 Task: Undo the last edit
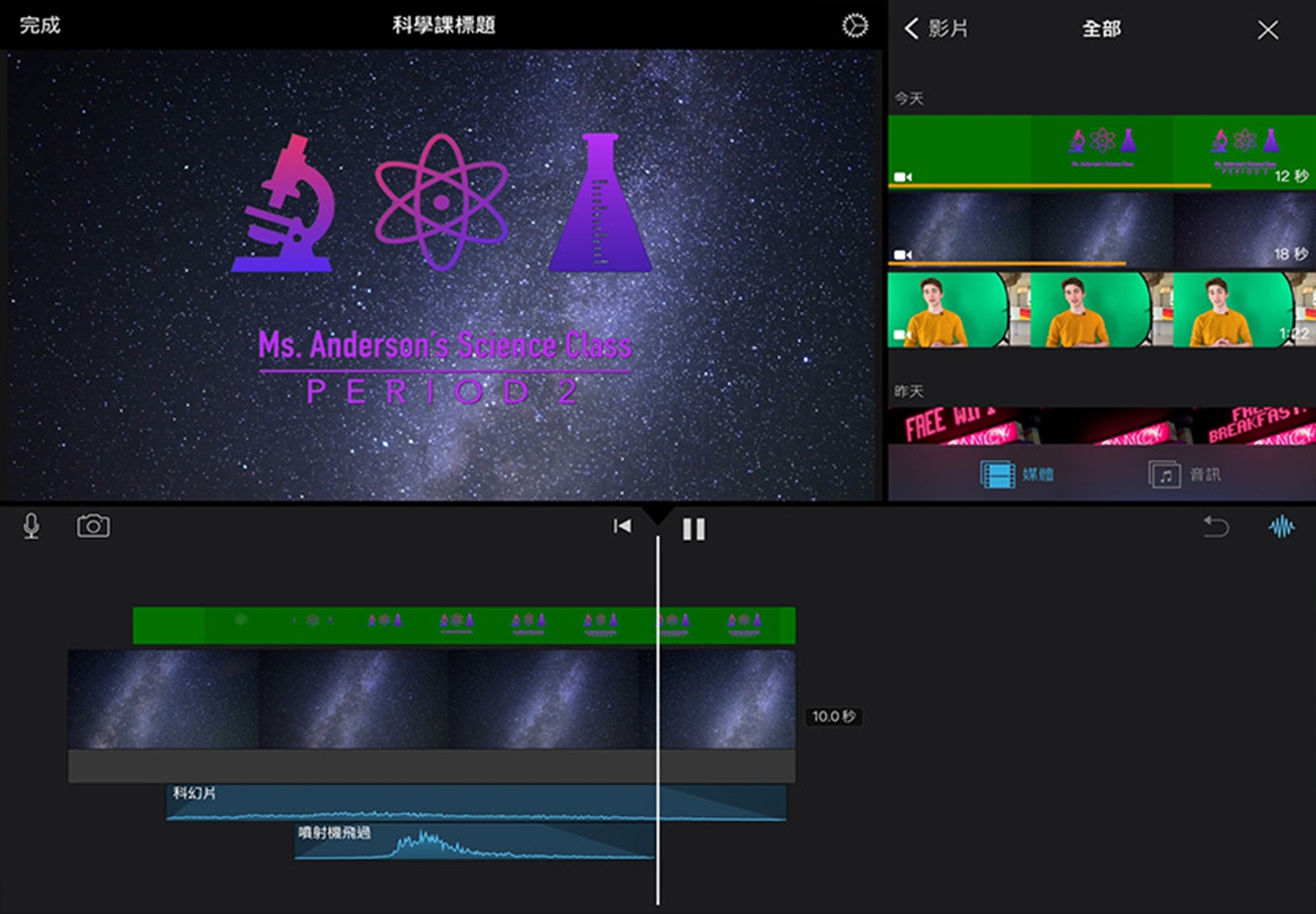click(x=1216, y=527)
